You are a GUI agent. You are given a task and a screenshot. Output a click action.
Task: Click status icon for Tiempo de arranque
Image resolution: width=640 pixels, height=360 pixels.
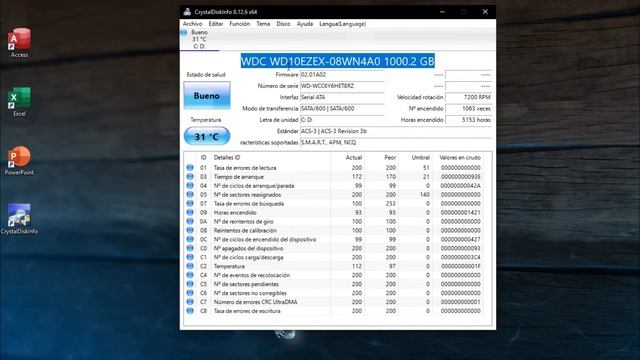tap(190, 176)
